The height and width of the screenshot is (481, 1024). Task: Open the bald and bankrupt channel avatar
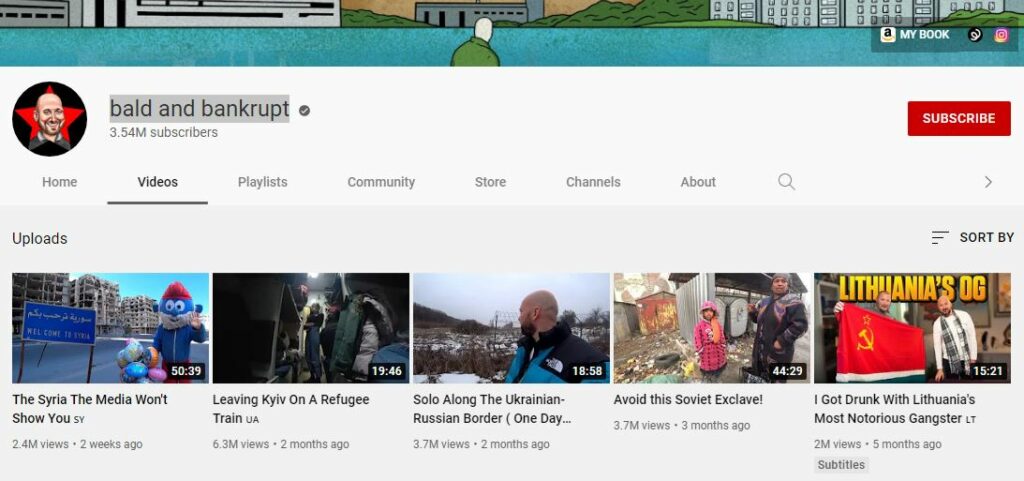coord(50,119)
